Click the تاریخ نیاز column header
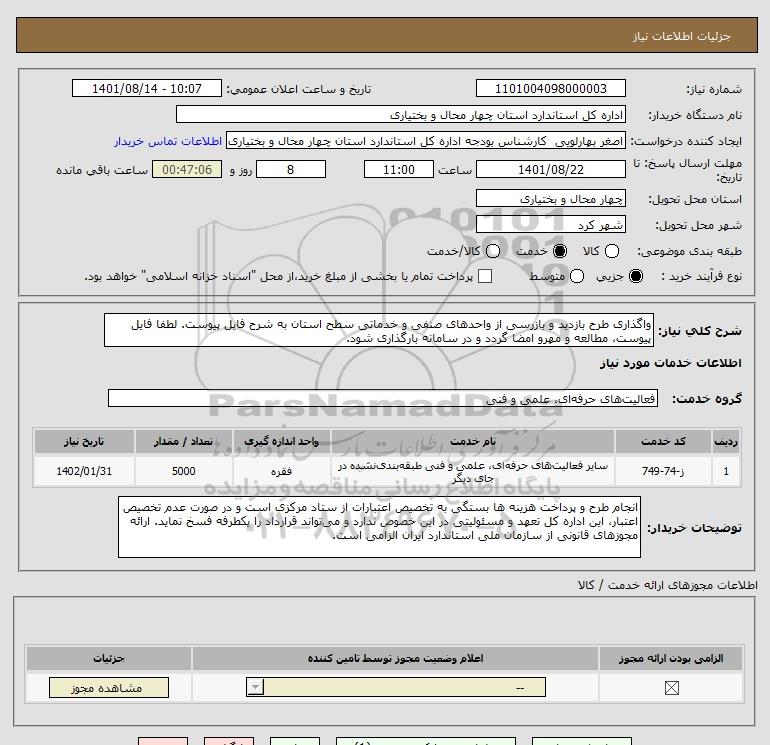This screenshot has width=770, height=745. [84, 441]
